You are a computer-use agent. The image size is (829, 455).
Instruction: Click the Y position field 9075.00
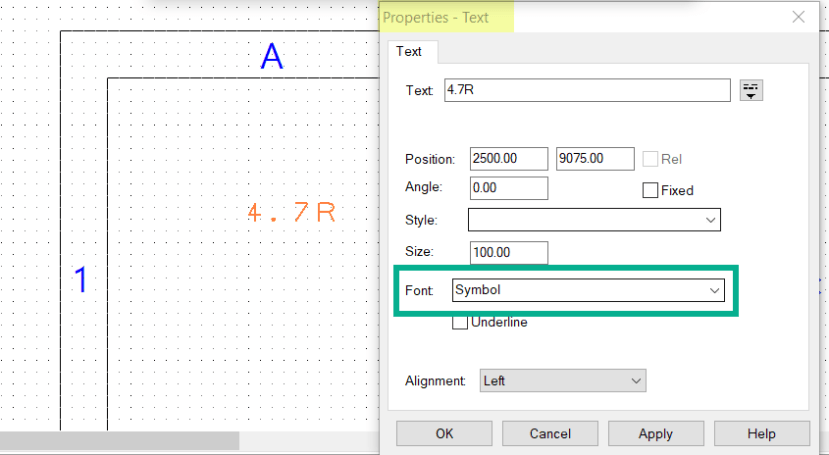click(595, 159)
